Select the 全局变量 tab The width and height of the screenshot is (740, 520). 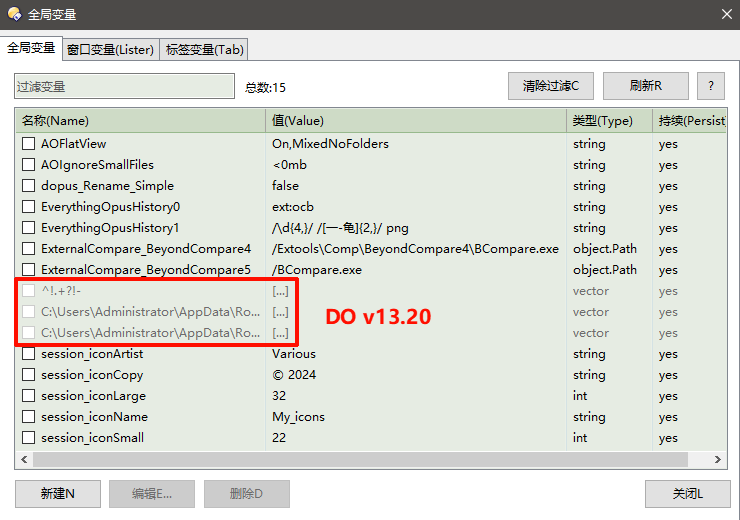click(x=31, y=48)
